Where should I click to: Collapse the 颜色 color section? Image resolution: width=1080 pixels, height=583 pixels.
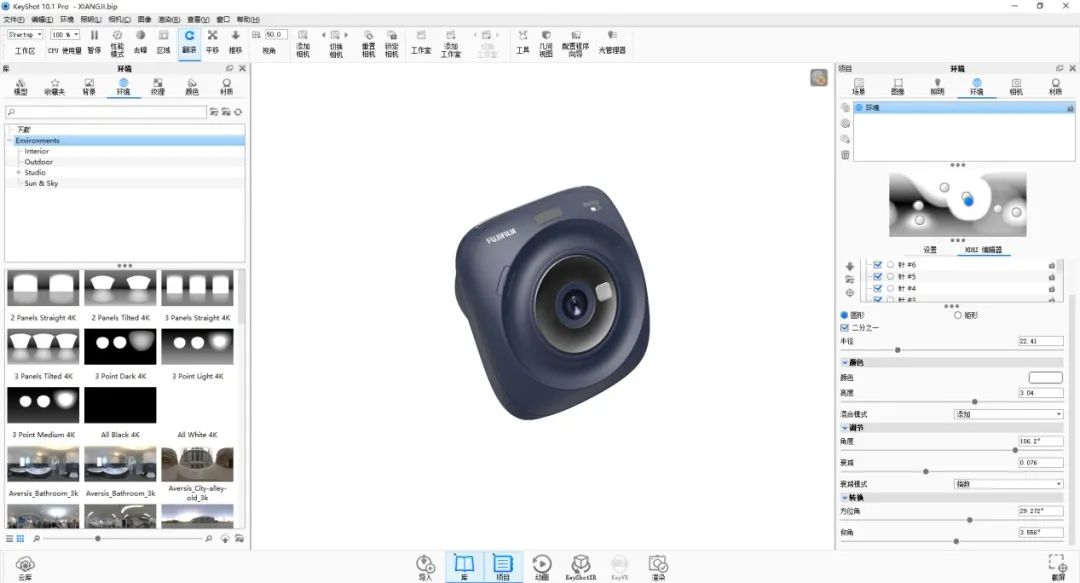point(844,362)
